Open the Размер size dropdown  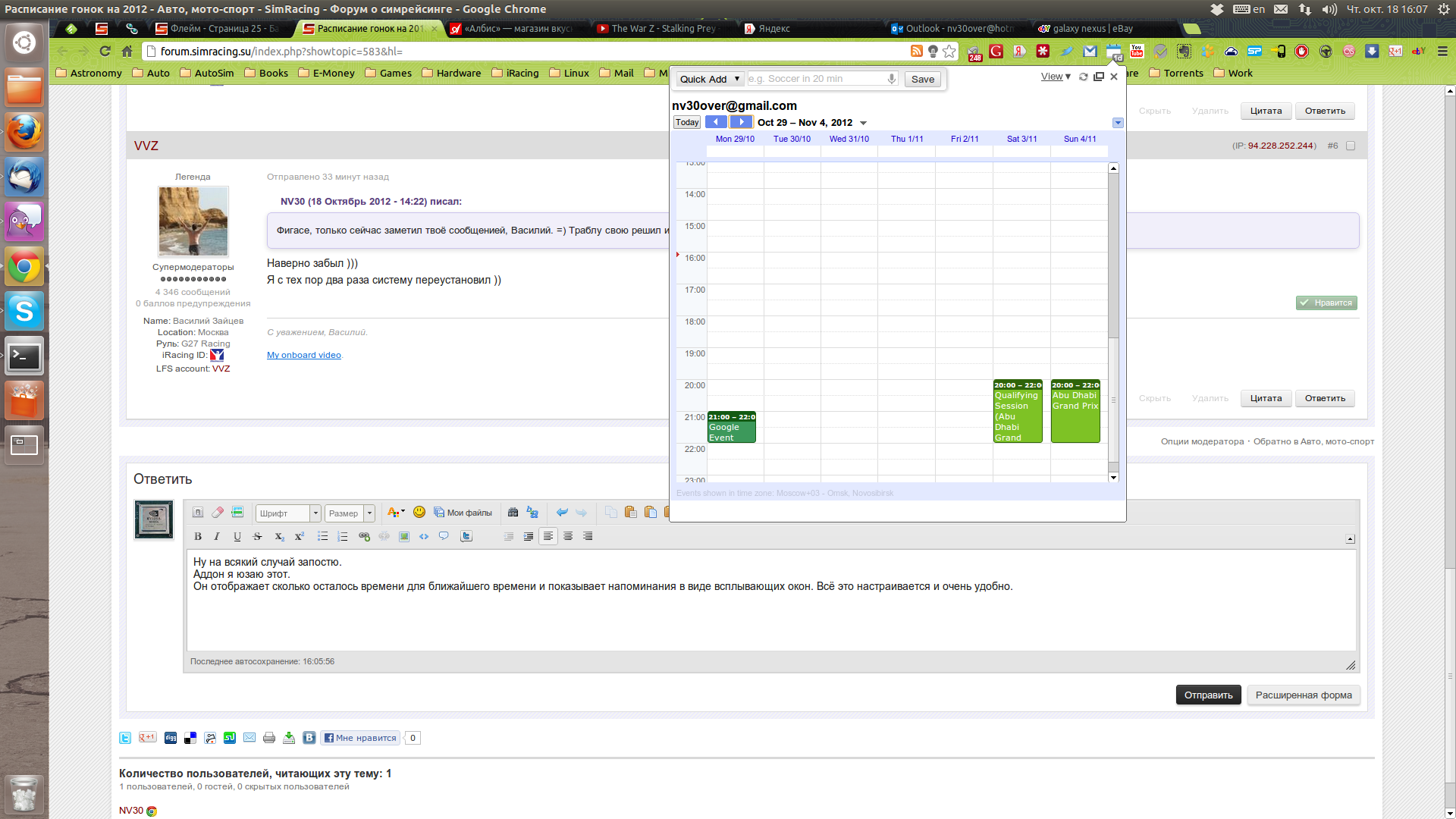coord(350,513)
